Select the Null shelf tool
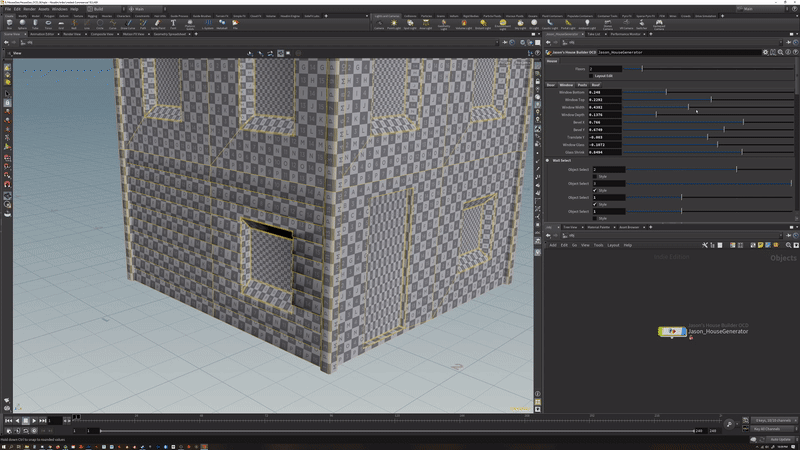800x450 pixels. [x=74, y=23]
